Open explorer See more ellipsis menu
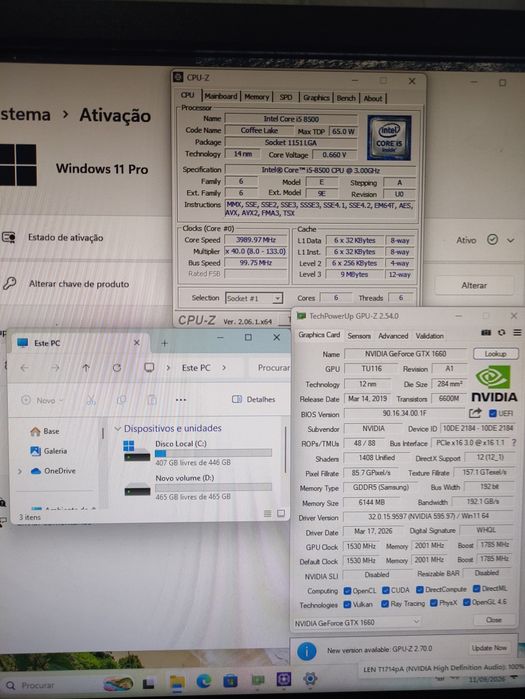 (x=181, y=400)
